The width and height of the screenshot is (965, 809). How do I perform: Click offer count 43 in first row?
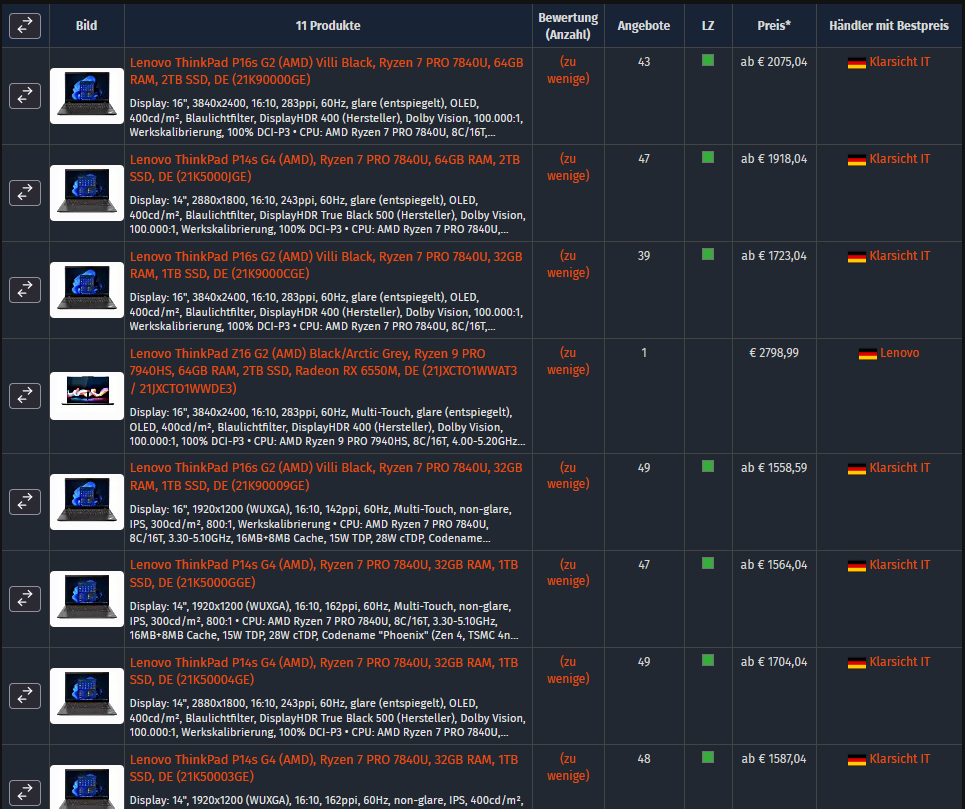coord(644,62)
